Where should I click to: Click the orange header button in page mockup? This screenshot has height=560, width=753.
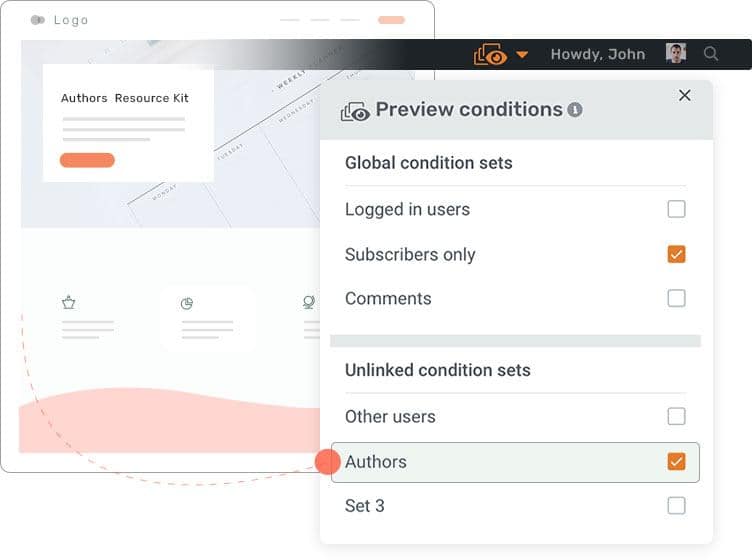click(x=391, y=20)
